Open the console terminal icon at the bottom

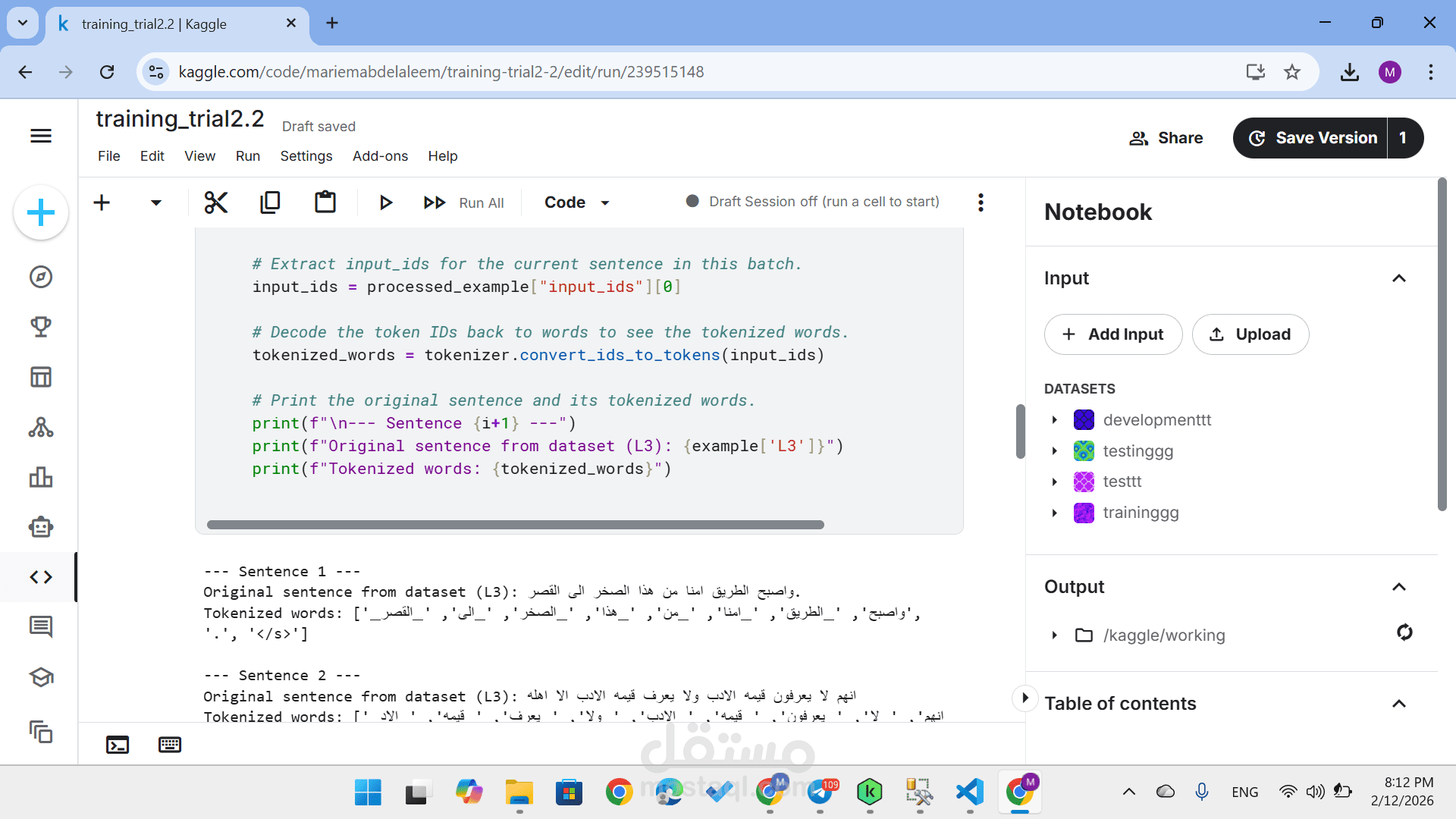118,745
